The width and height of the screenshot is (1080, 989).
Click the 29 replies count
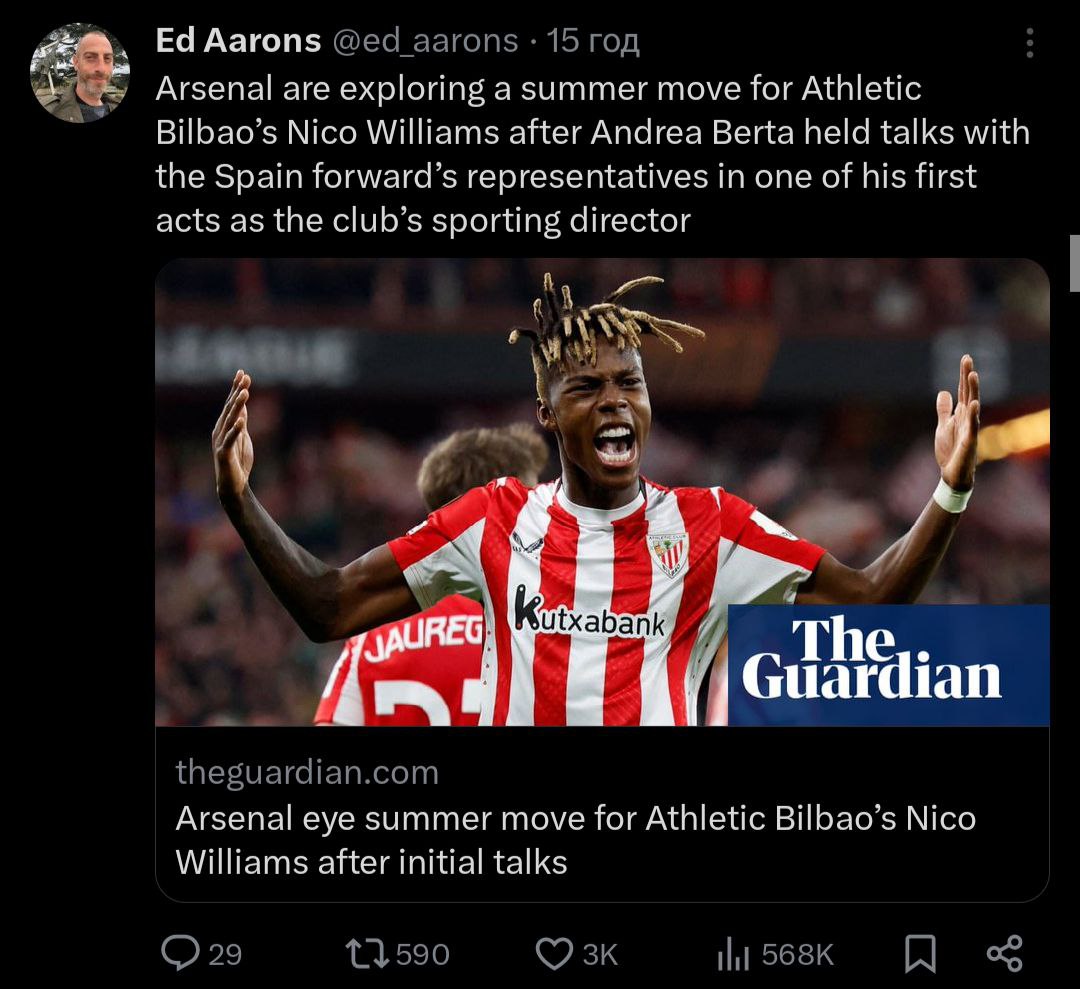pos(225,955)
